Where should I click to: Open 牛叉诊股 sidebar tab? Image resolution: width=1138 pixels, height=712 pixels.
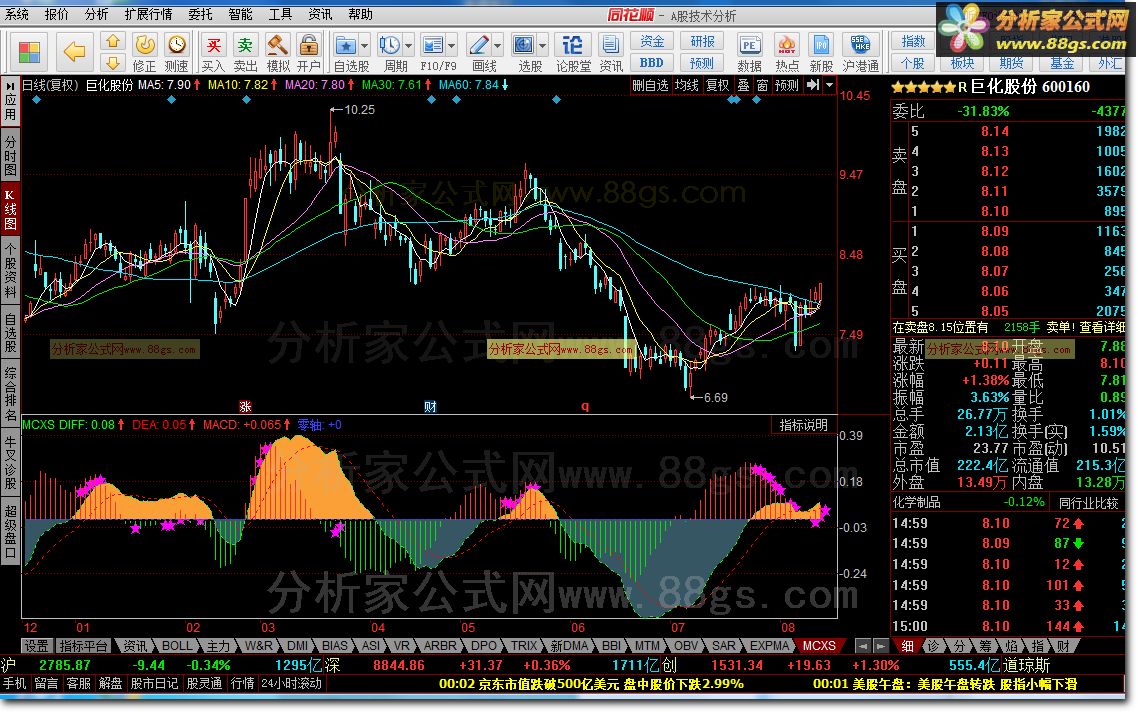pyautogui.click(x=10, y=463)
